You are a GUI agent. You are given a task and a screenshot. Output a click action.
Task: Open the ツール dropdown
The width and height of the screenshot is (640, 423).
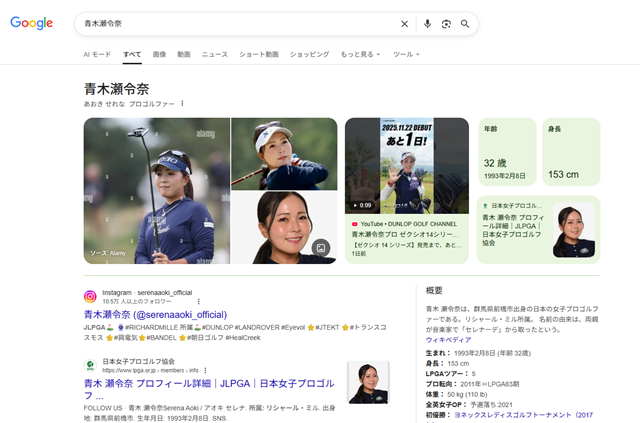406,54
